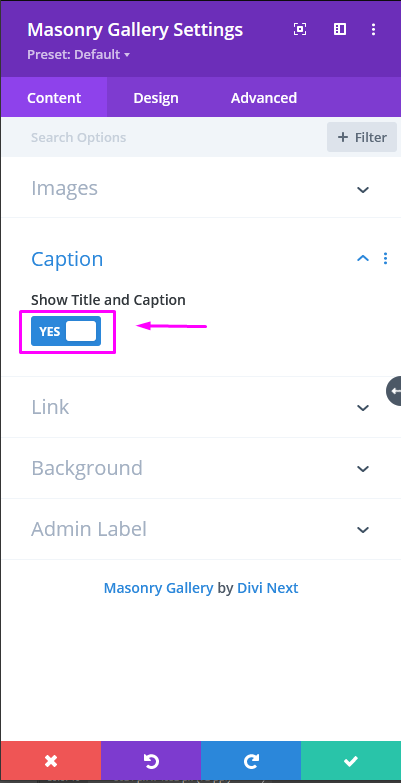Expand the Admin Label section
The height and width of the screenshot is (783, 401).
[x=201, y=529]
